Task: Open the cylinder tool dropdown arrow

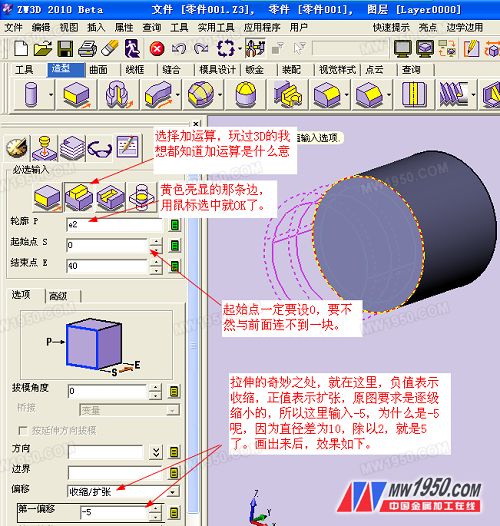Action: click(51, 95)
